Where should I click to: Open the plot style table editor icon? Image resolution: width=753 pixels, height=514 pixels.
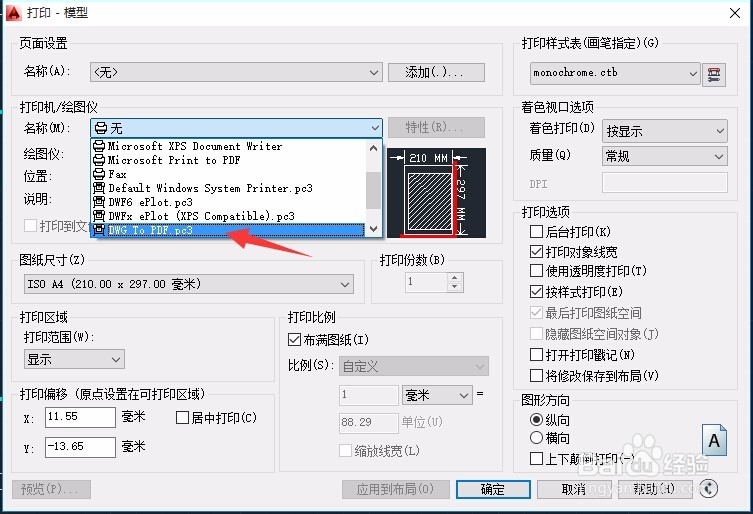(x=714, y=74)
